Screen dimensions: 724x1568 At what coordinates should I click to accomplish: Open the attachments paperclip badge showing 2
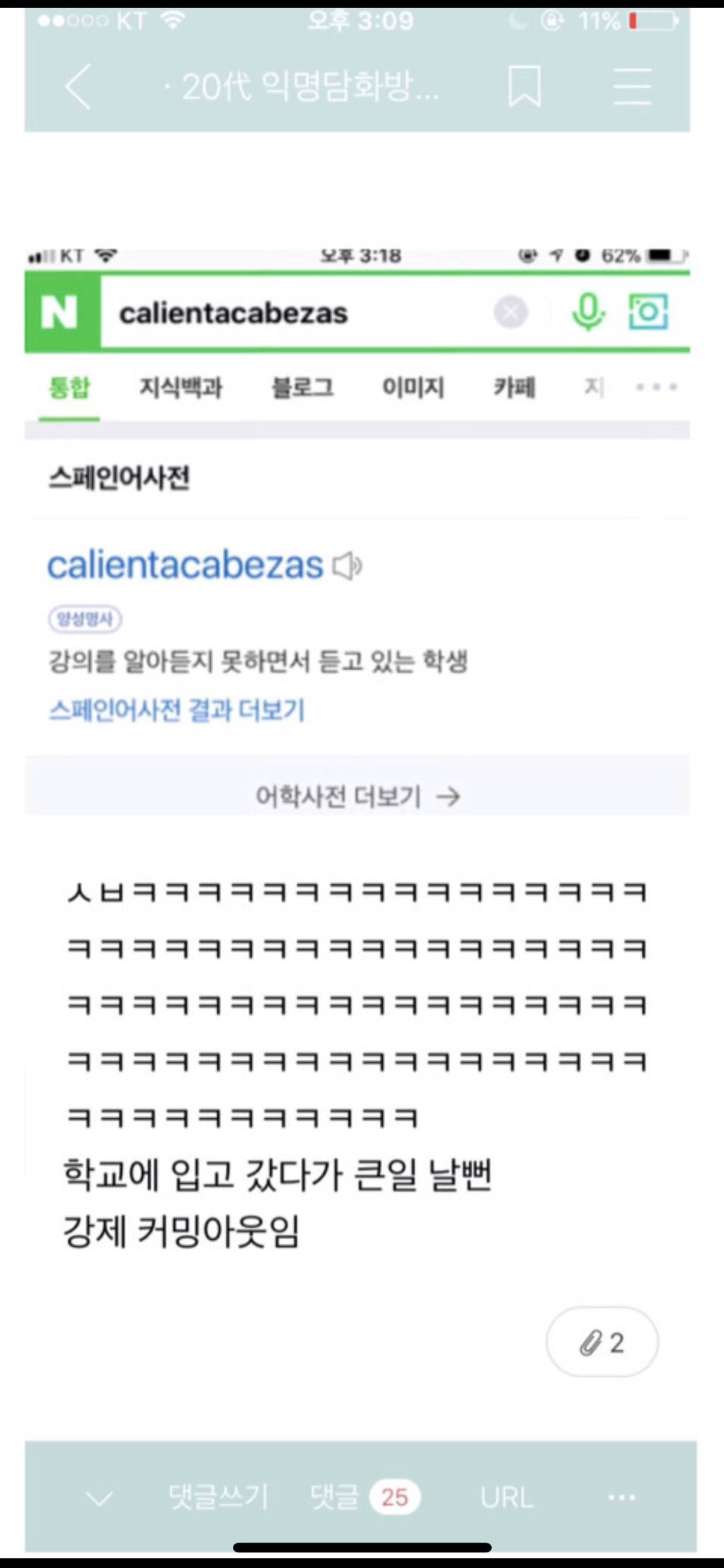pos(602,1342)
